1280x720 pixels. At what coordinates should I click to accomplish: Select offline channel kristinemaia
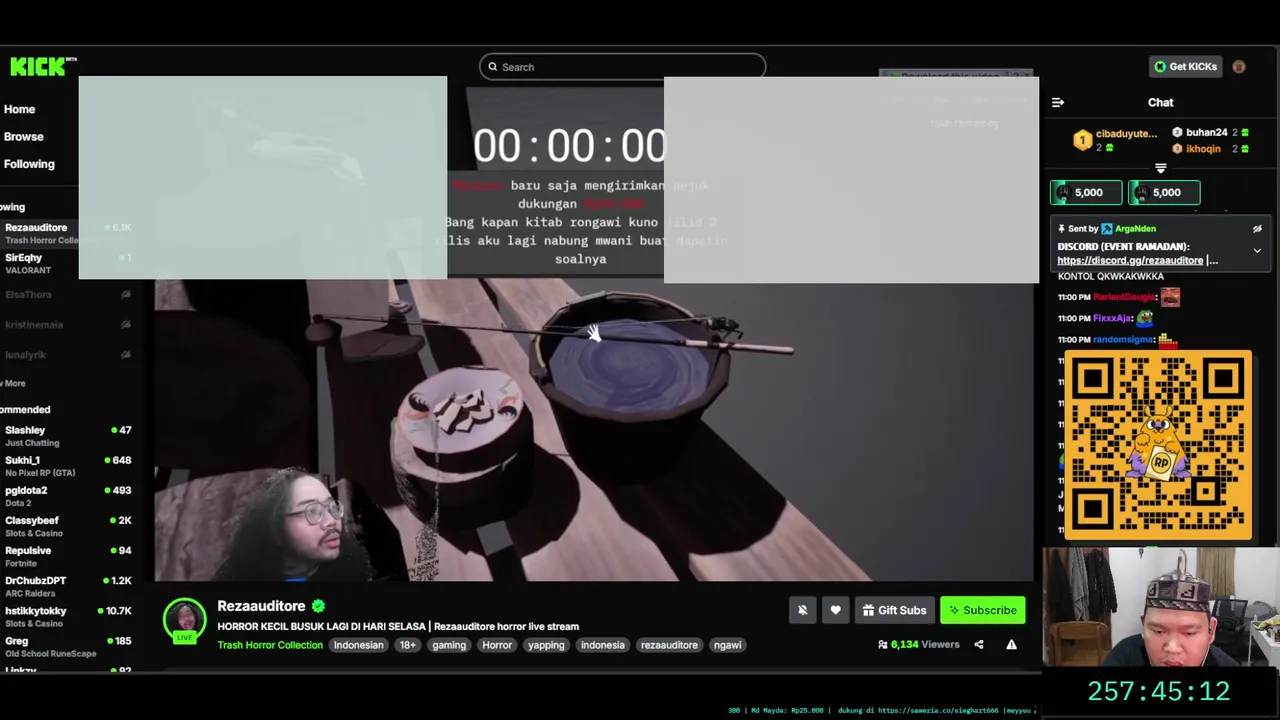68,325
